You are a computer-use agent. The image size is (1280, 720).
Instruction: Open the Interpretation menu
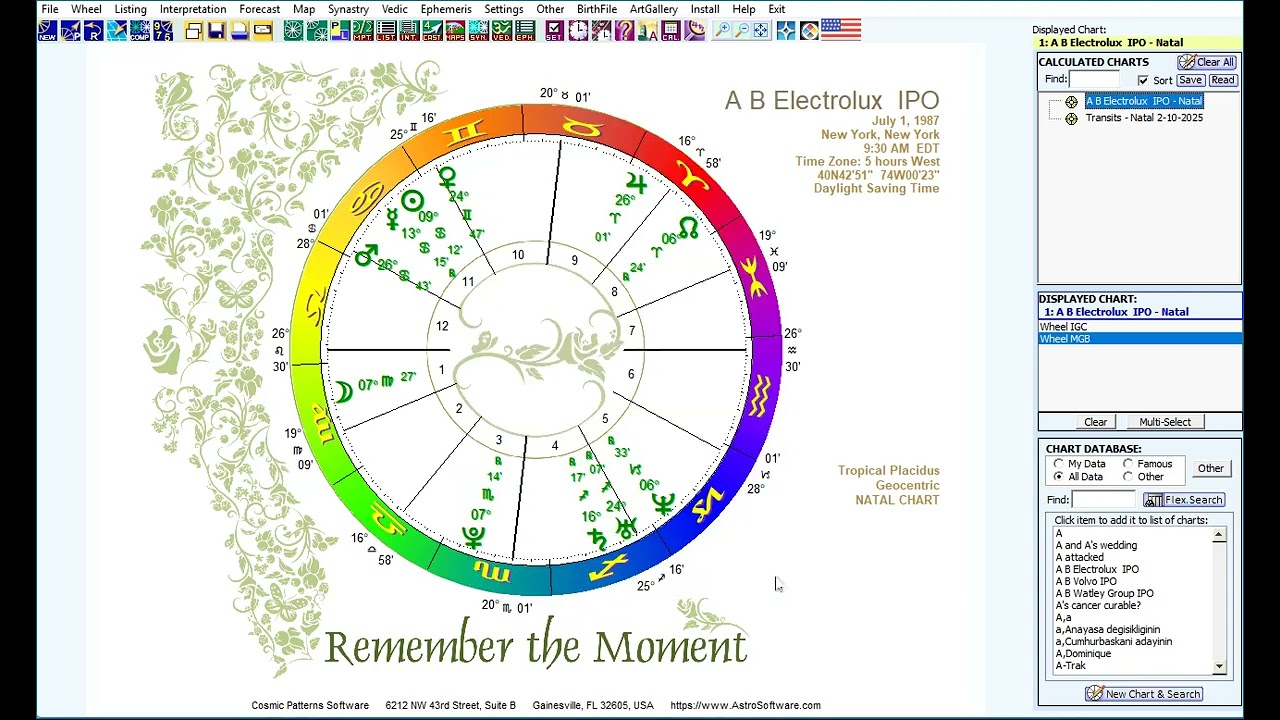click(x=193, y=9)
